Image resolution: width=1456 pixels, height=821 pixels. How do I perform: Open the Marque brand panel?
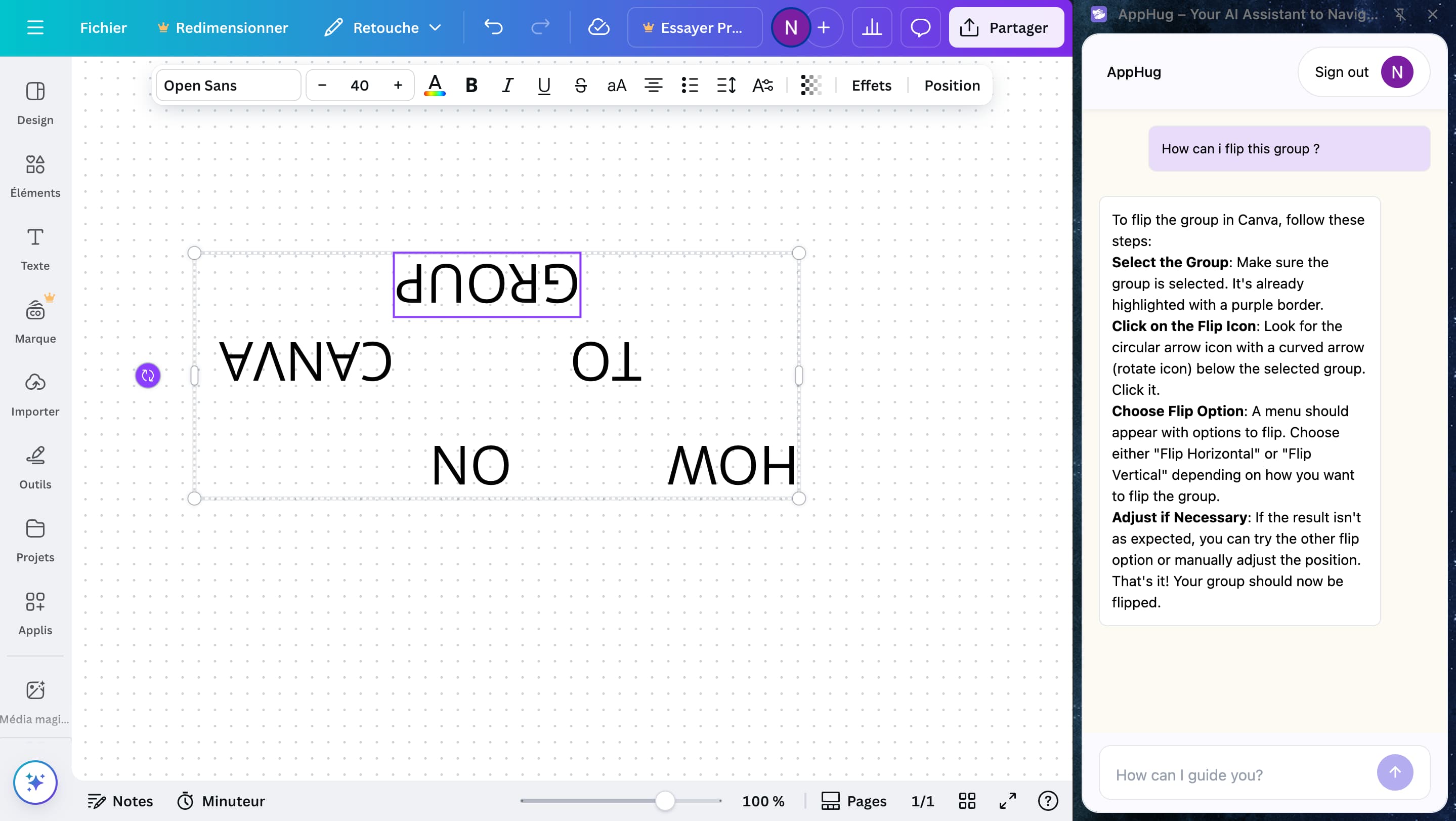35,322
